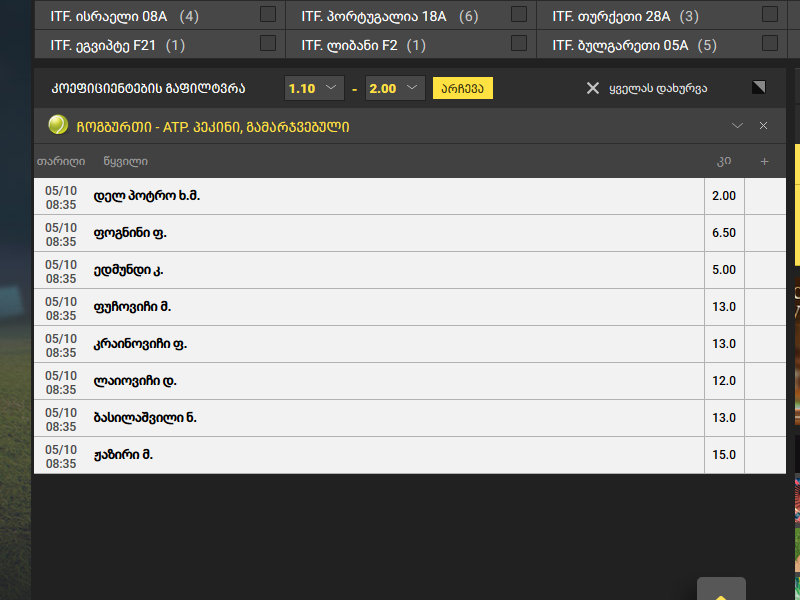Click the წყვილი column header
Viewport: 800px width, 600px height.
[x=126, y=162]
